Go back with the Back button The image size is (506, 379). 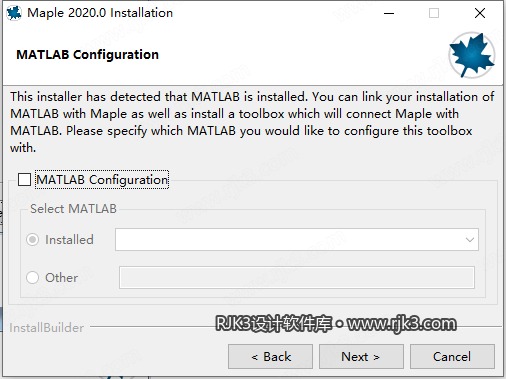(270, 357)
